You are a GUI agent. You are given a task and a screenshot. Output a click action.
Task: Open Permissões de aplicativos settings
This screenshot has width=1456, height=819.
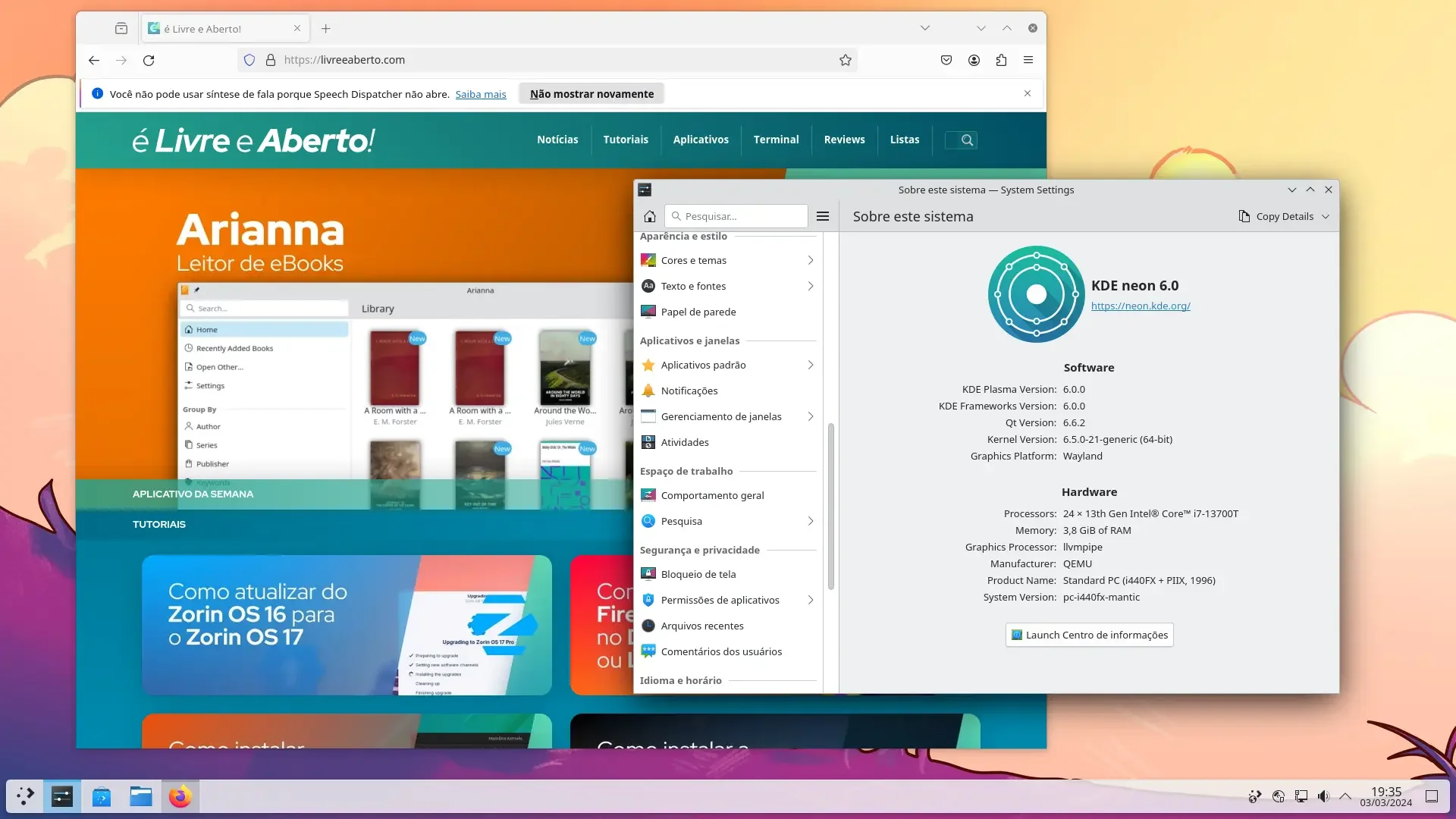[728, 600]
